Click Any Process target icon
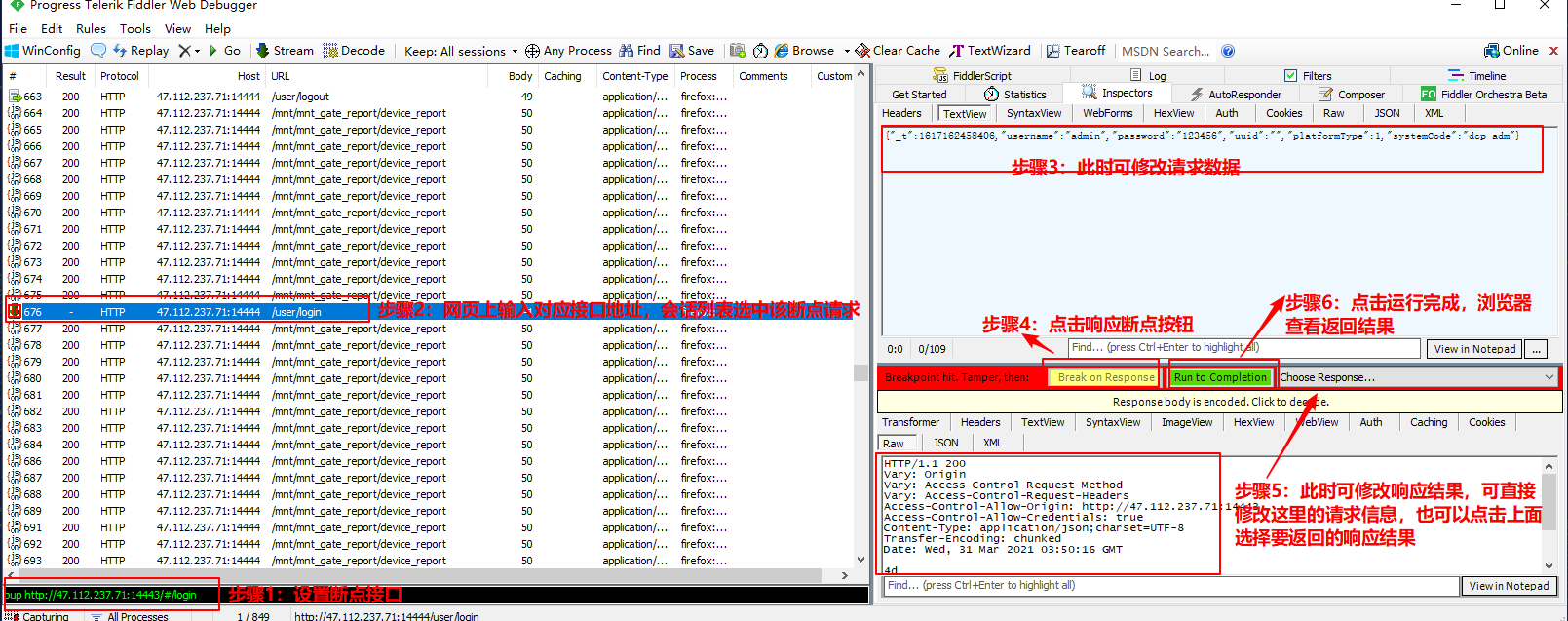1568x621 pixels. [568, 51]
